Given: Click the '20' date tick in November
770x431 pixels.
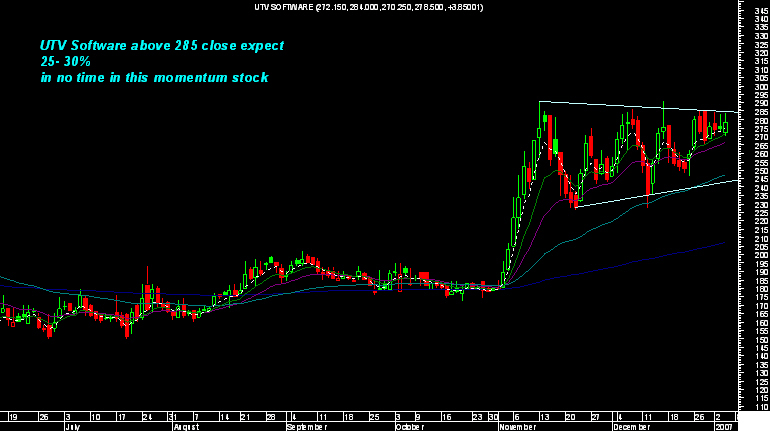Looking at the screenshot, I should tap(571, 417).
